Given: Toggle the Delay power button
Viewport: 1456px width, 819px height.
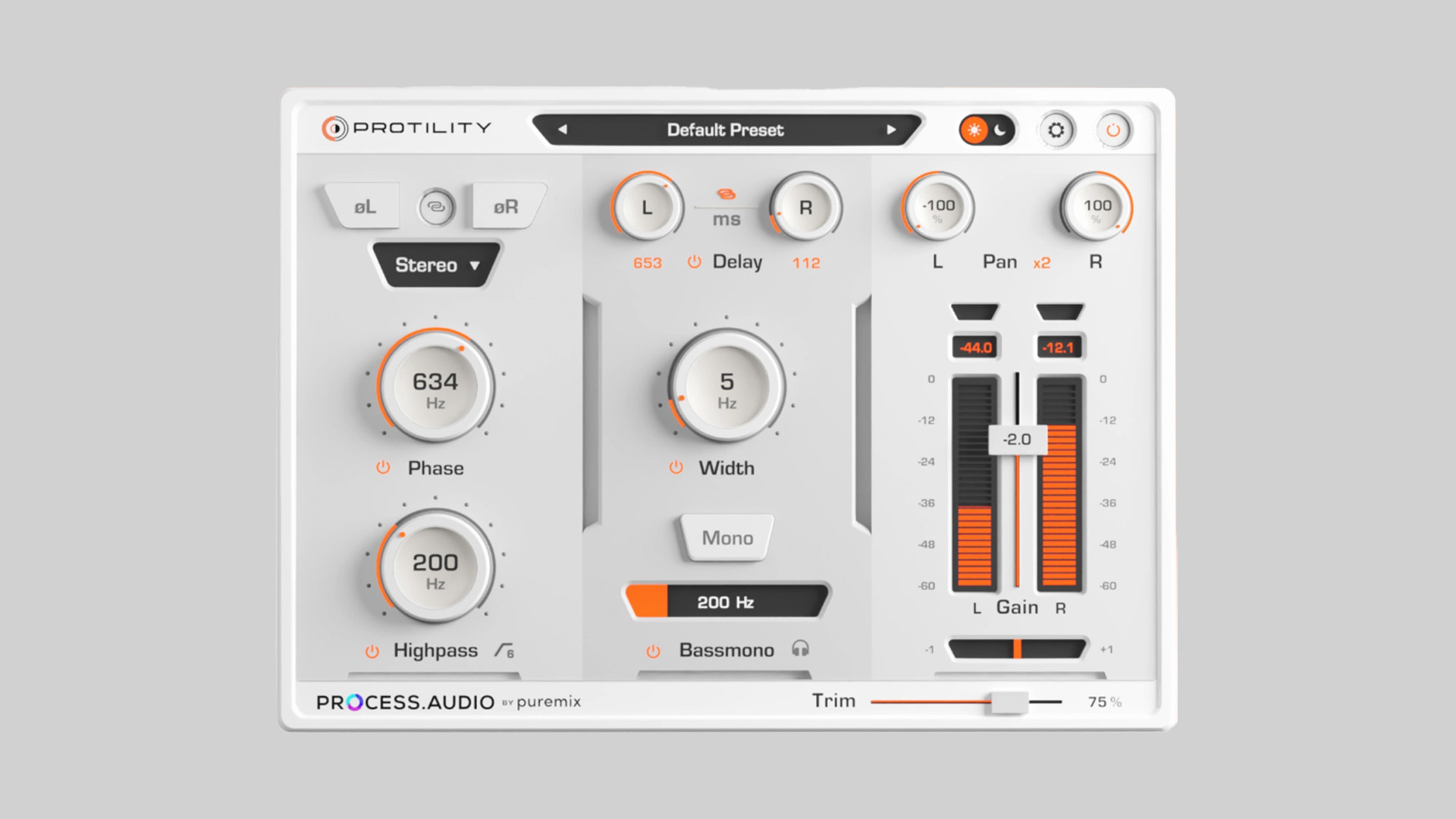Looking at the screenshot, I should [694, 262].
